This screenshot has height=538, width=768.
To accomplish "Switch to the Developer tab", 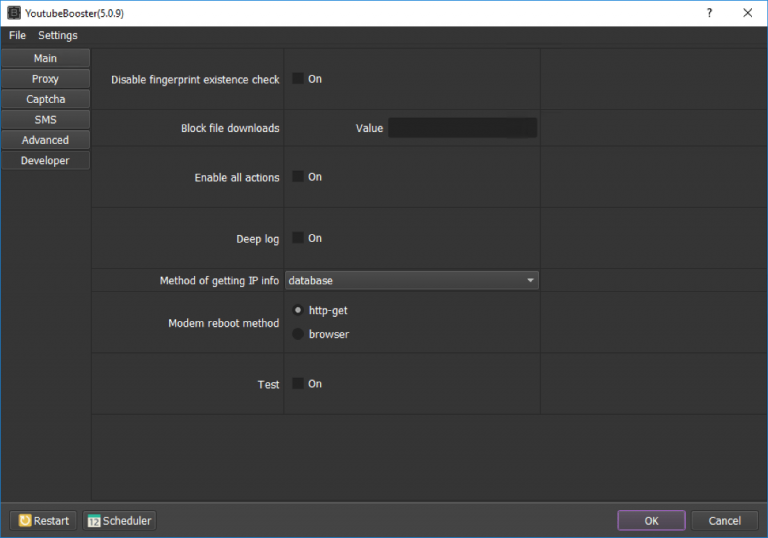I will (x=46, y=161).
